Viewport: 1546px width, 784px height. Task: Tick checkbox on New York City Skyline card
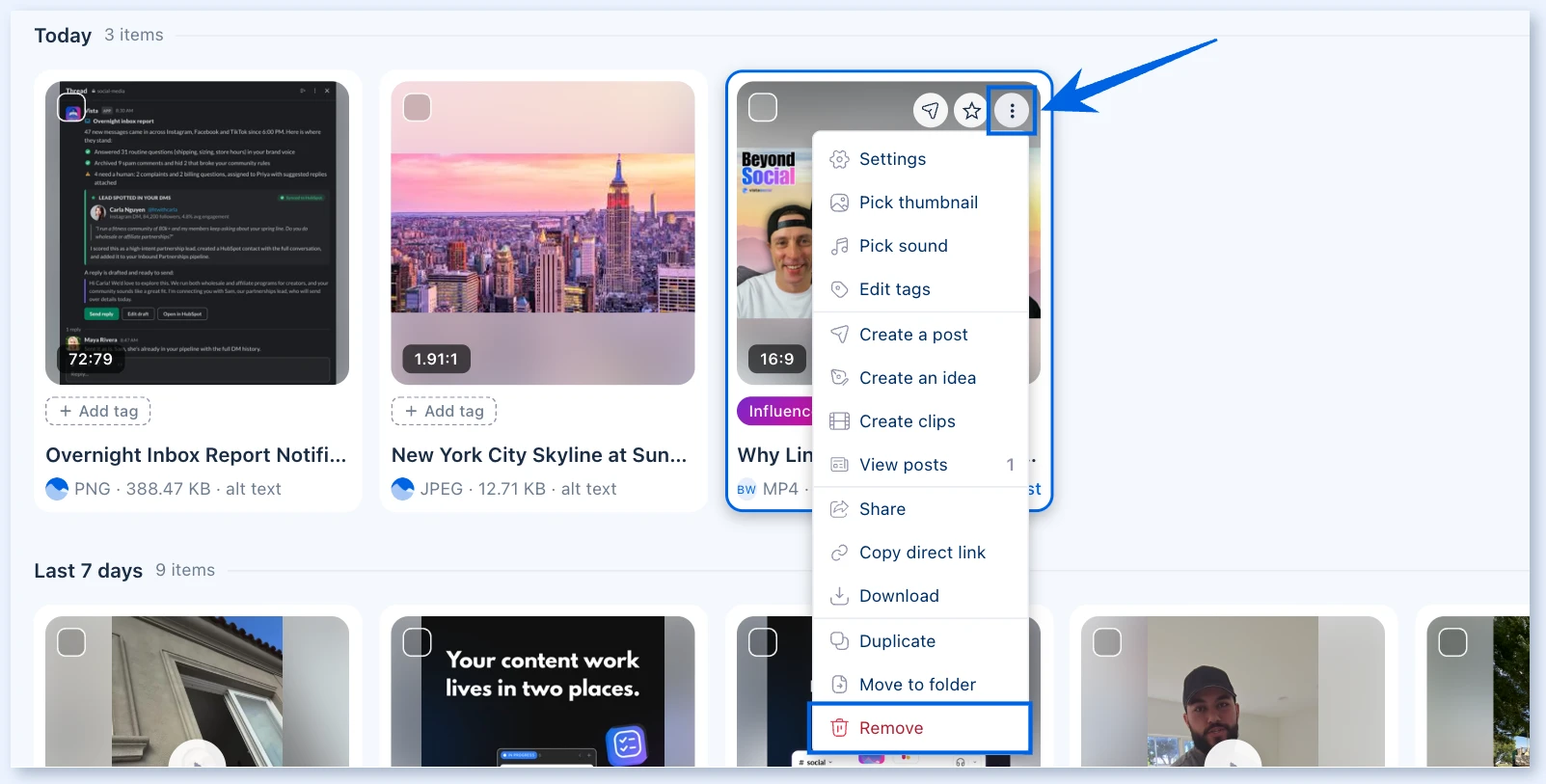417,107
